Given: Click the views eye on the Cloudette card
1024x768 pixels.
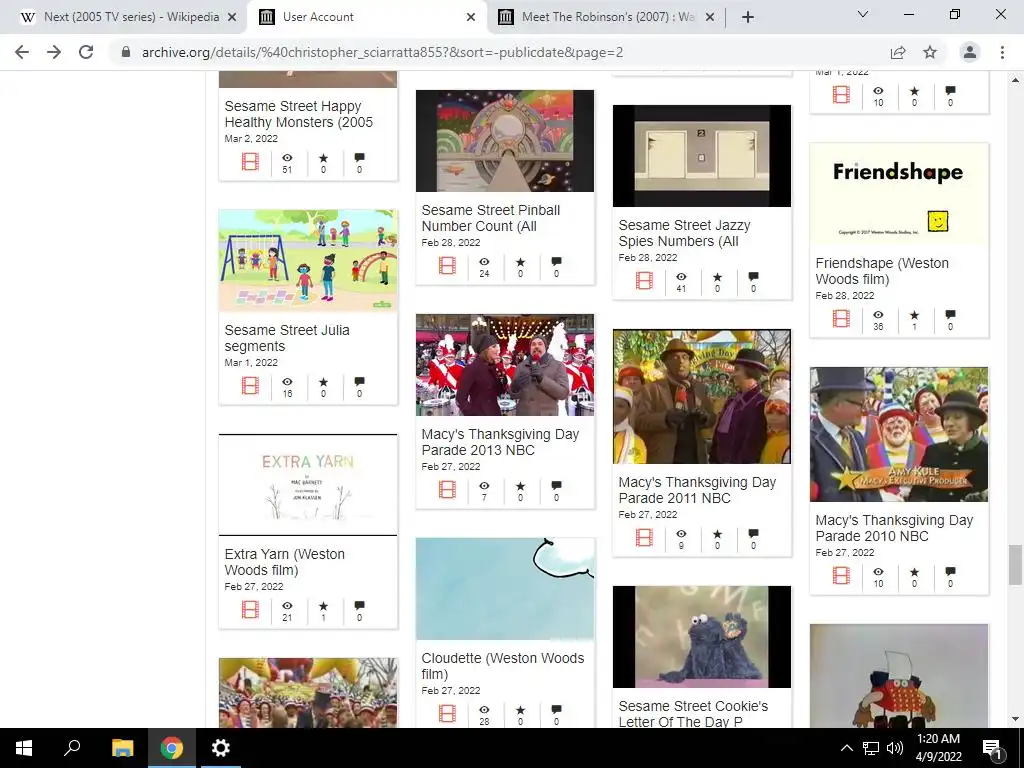Looking at the screenshot, I should 484,709.
